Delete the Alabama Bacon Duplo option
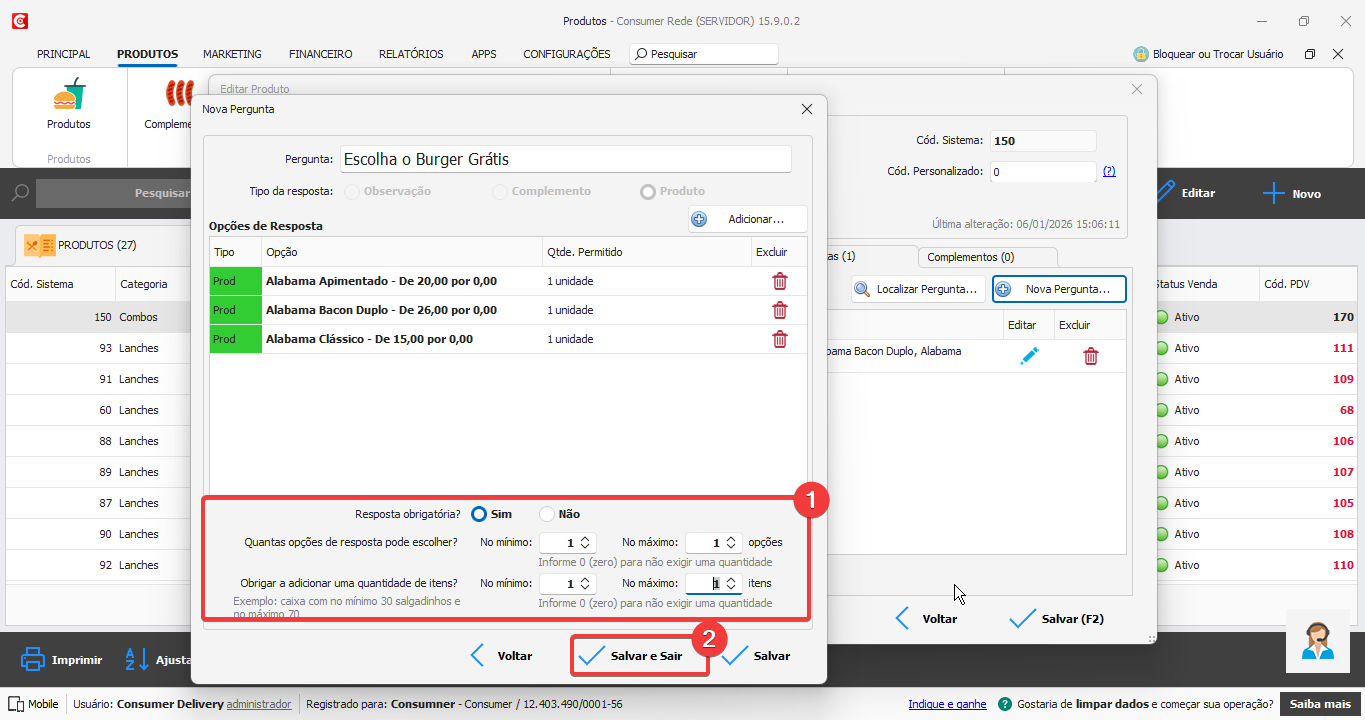The height and width of the screenshot is (720, 1365). (x=780, y=310)
